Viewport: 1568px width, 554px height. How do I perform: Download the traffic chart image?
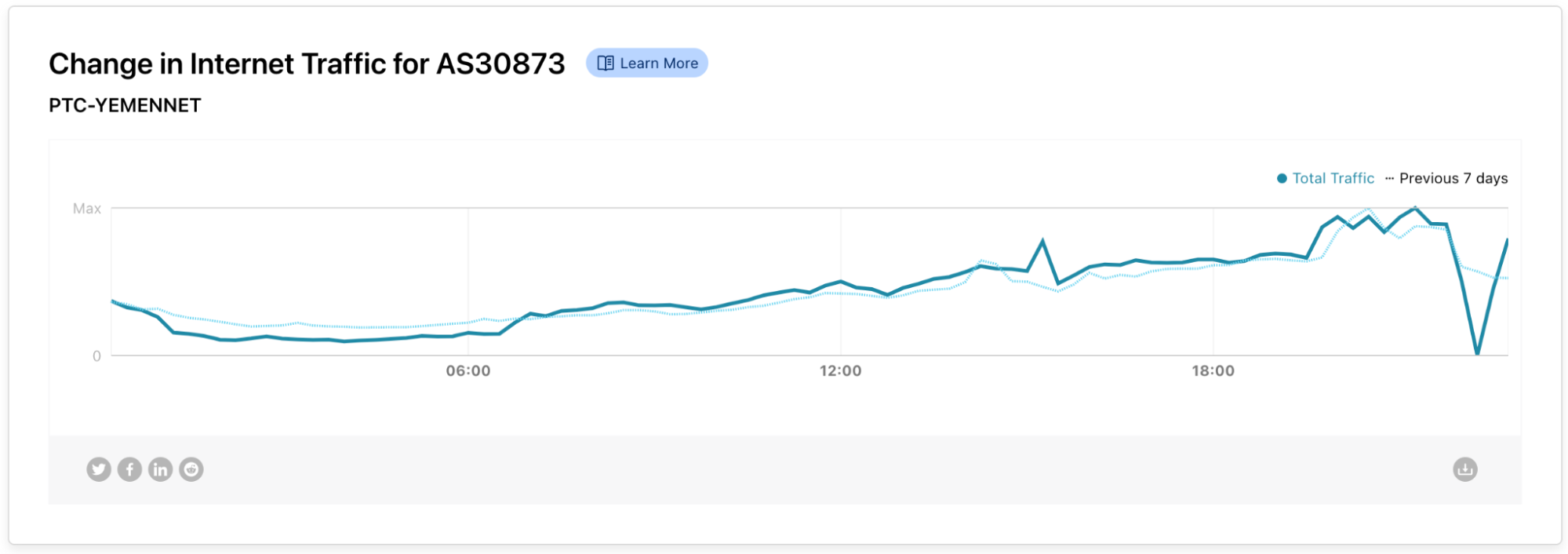pos(1464,469)
